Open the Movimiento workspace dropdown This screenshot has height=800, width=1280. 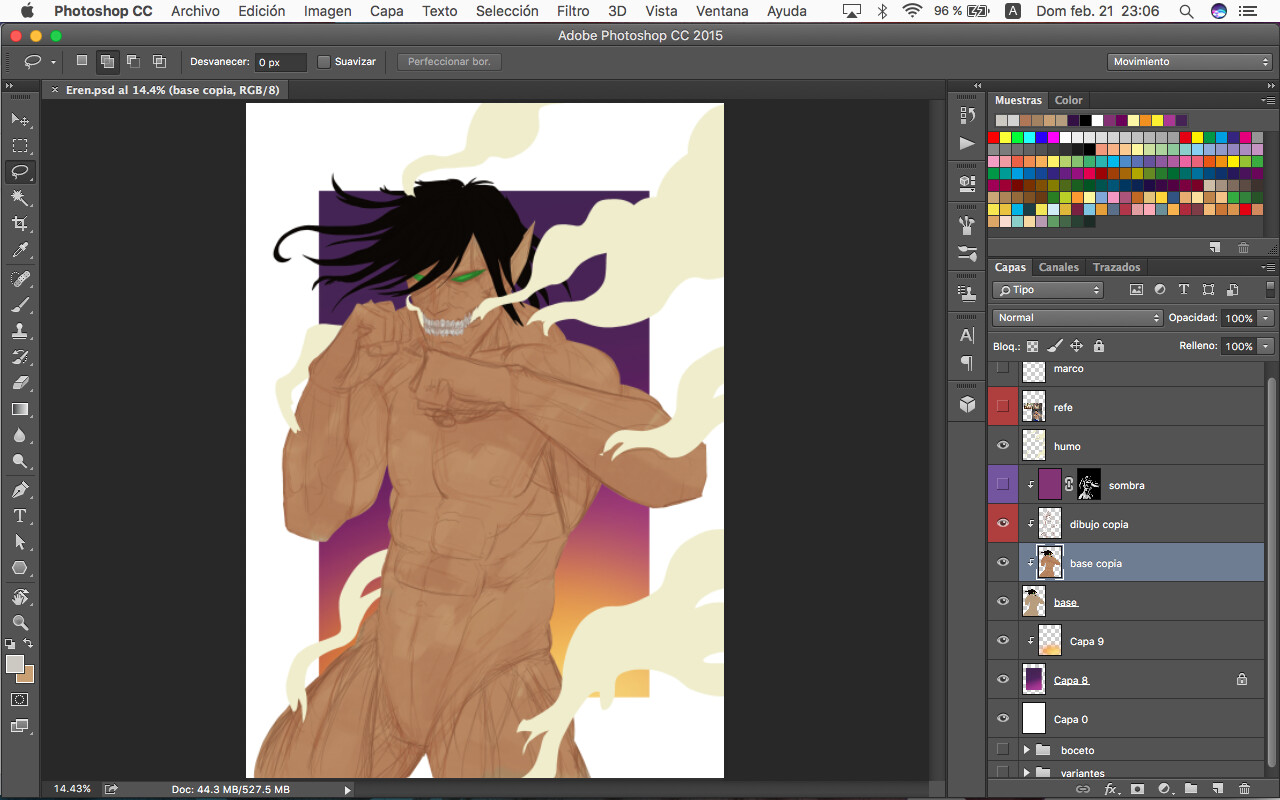[x=1190, y=62]
